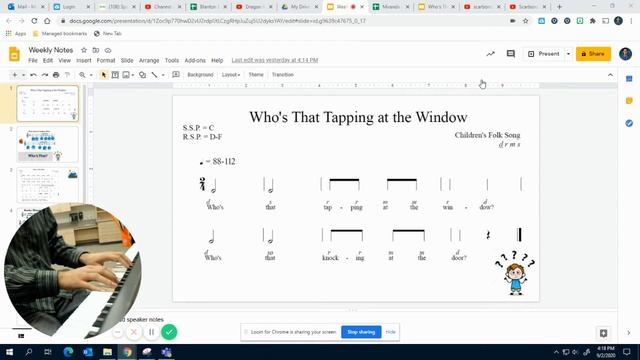
Task: Click the Explore button at bottom right
Action: coord(604,333)
